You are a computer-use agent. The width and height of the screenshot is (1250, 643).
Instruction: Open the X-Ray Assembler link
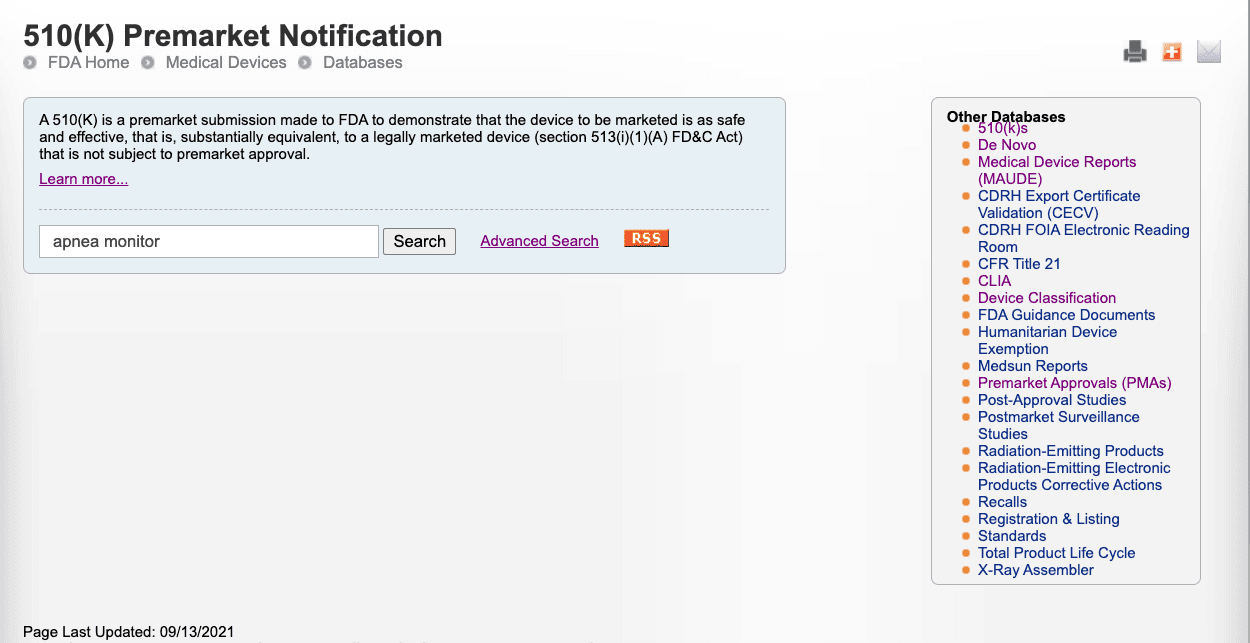[x=1036, y=570]
